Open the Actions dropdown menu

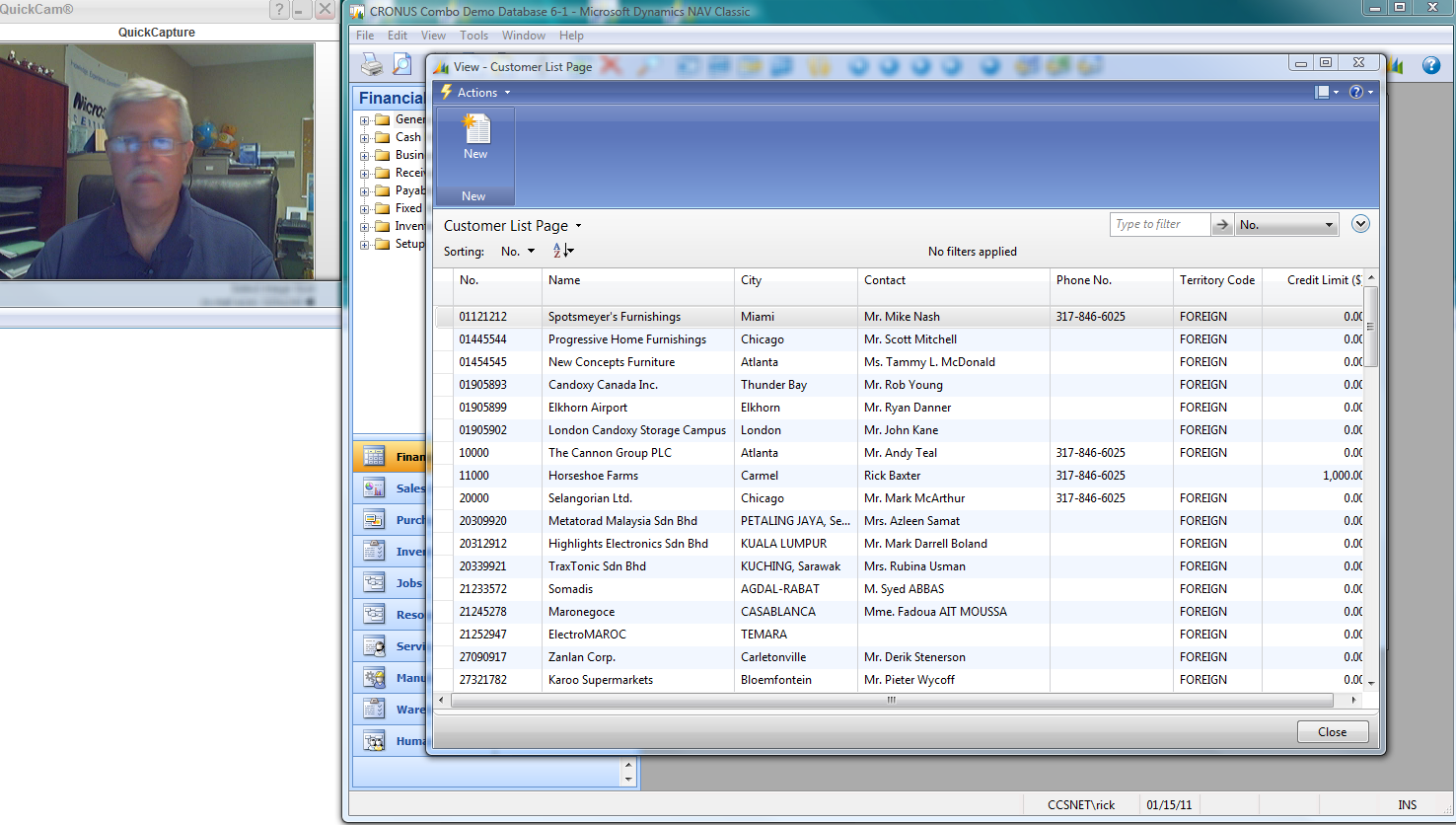(476, 92)
